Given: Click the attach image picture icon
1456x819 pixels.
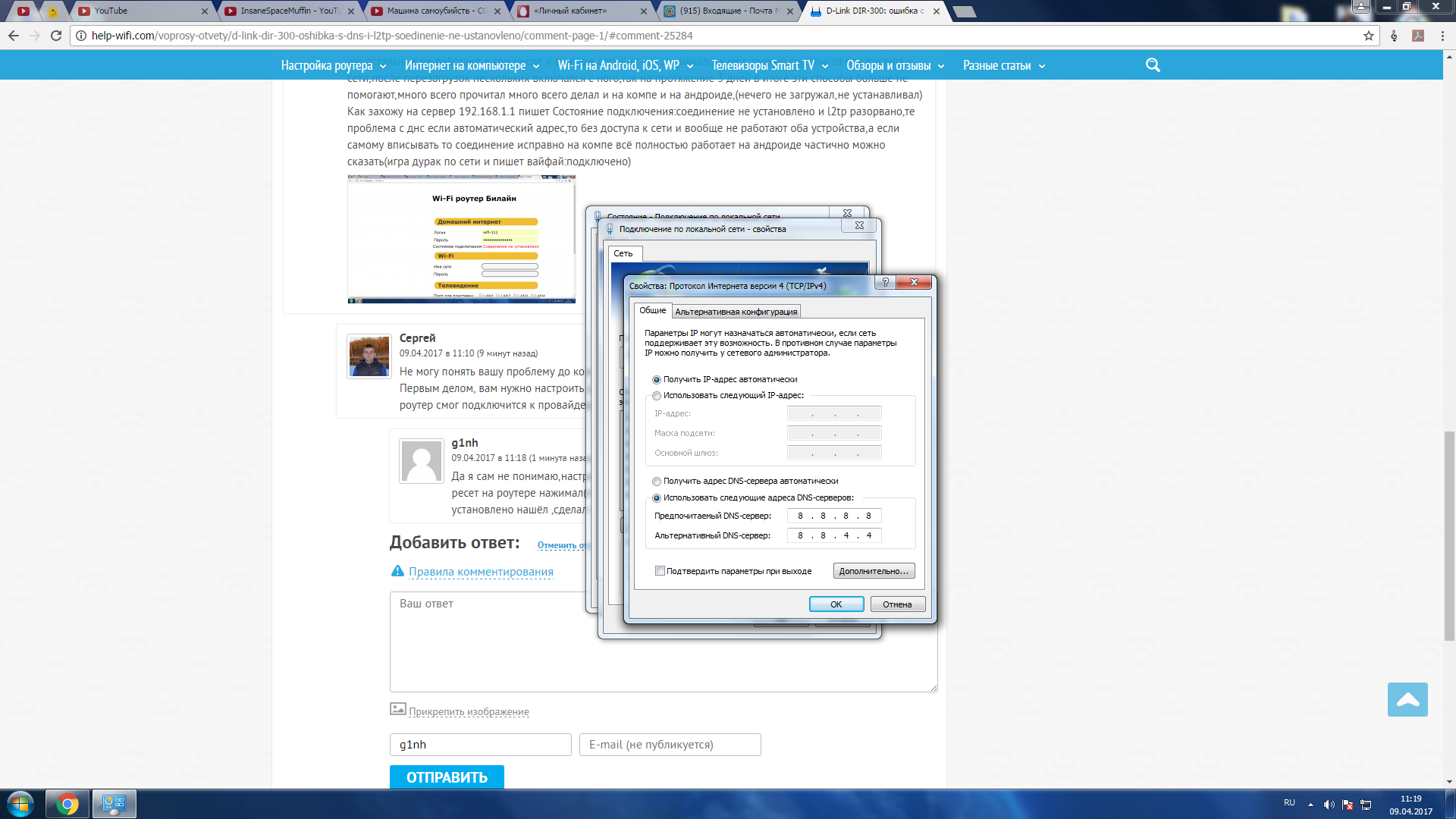Looking at the screenshot, I should point(398,709).
